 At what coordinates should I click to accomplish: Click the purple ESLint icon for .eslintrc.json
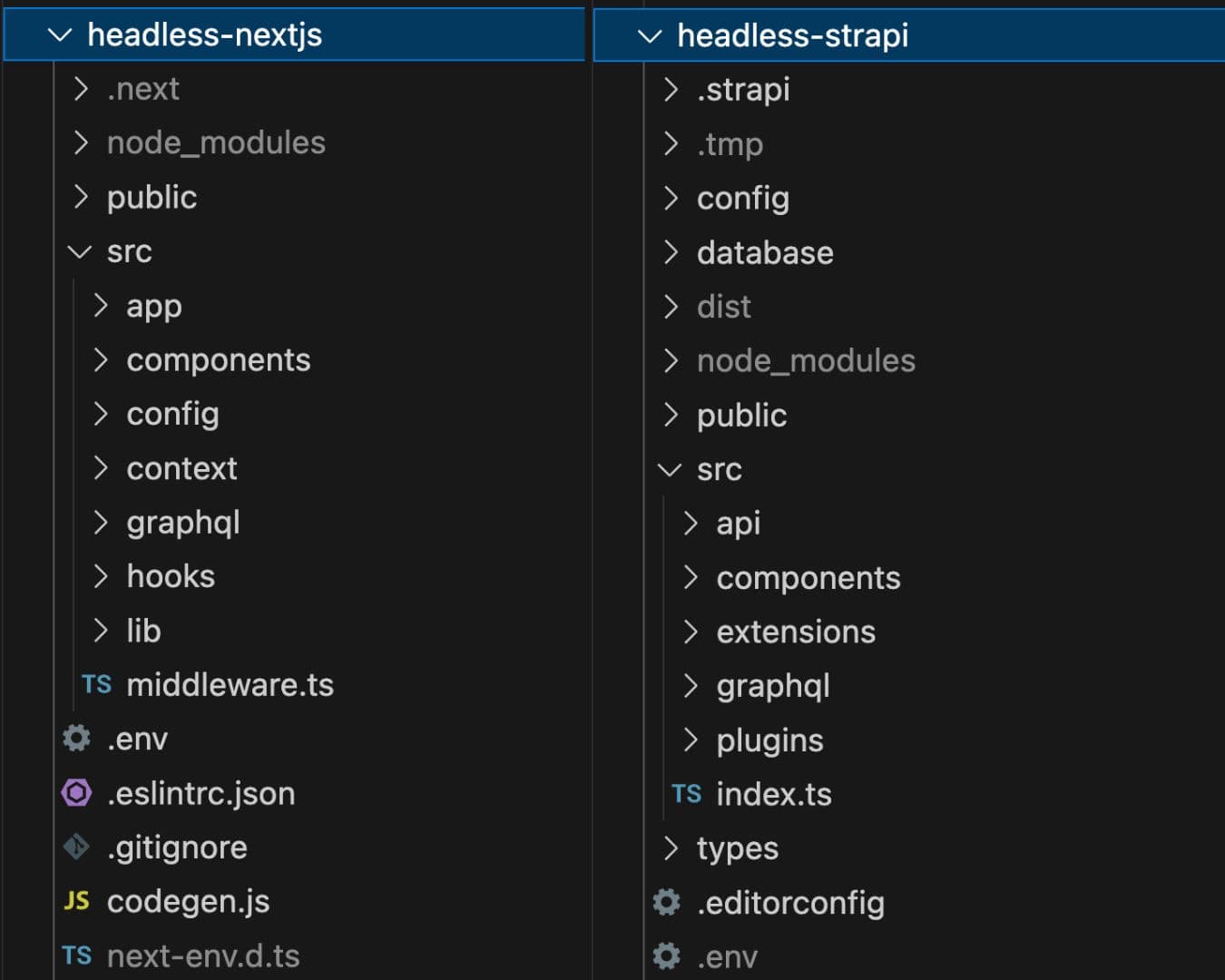click(x=76, y=792)
